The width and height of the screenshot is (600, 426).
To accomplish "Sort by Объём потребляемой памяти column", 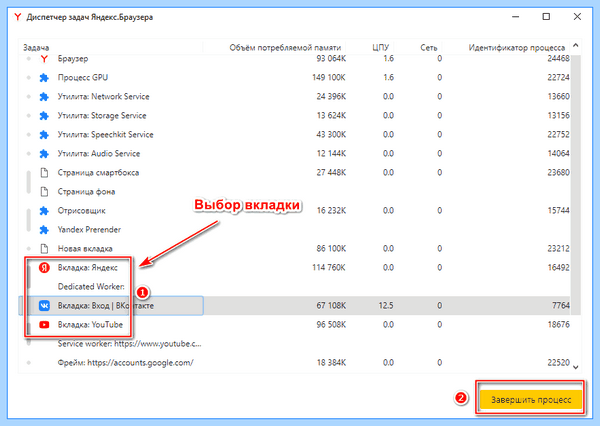I will pyautogui.click(x=285, y=47).
